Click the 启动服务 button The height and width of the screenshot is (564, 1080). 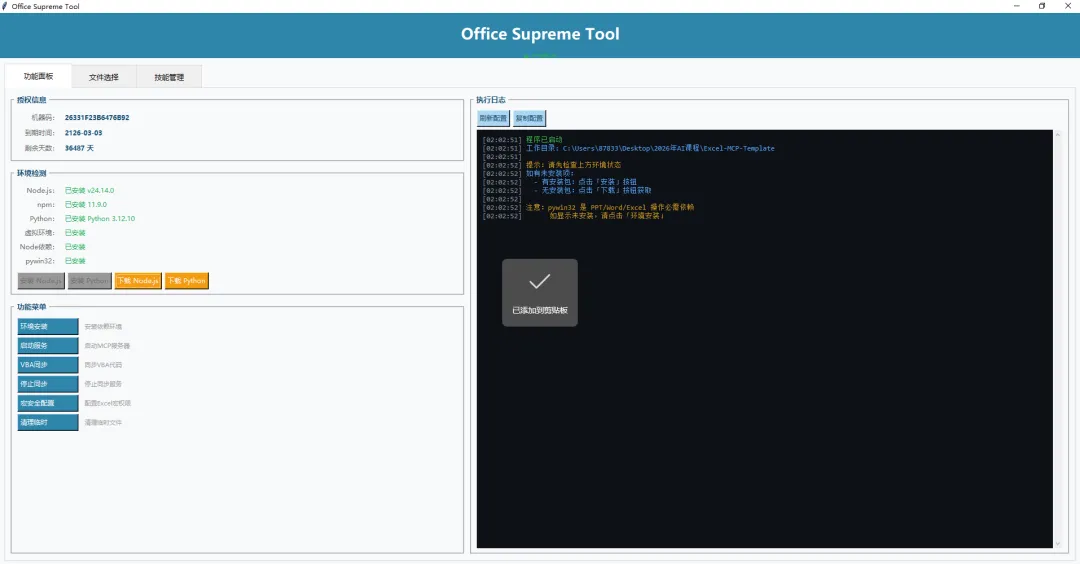[48, 346]
